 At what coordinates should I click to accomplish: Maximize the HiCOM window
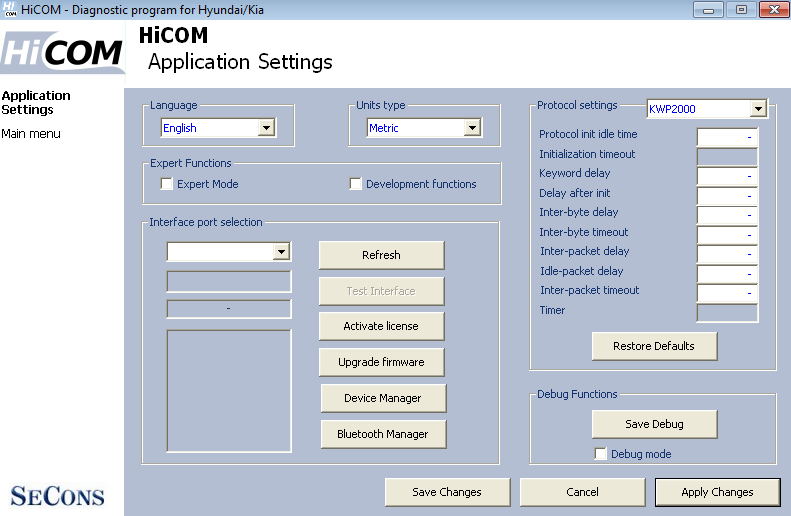[741, 10]
